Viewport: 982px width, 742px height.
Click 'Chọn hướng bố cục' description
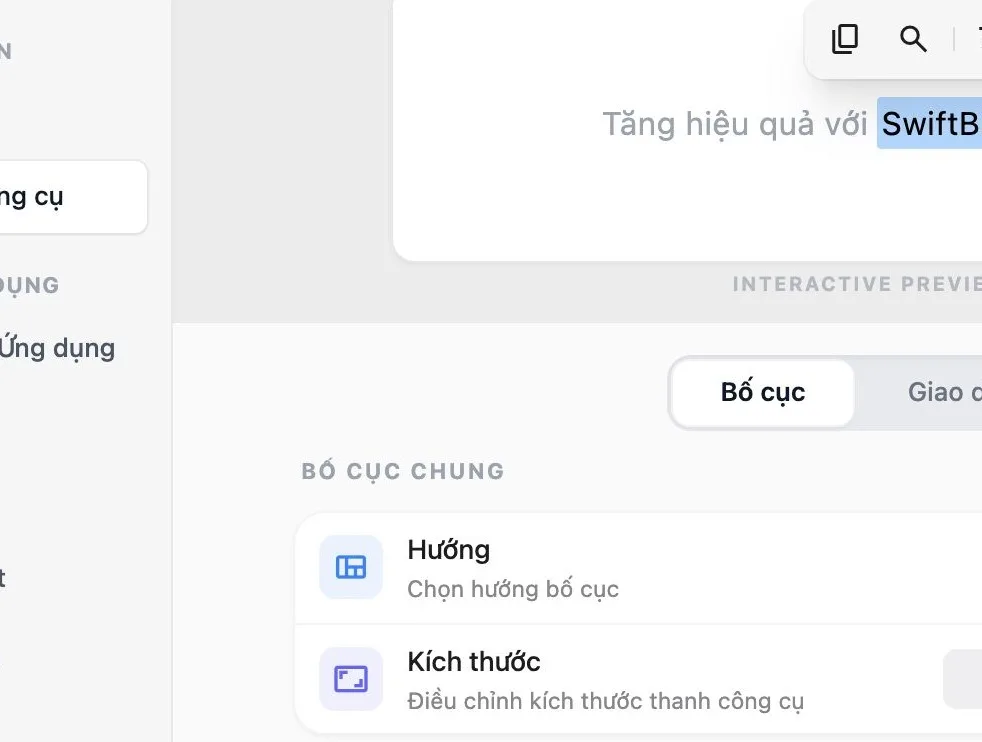point(513,589)
